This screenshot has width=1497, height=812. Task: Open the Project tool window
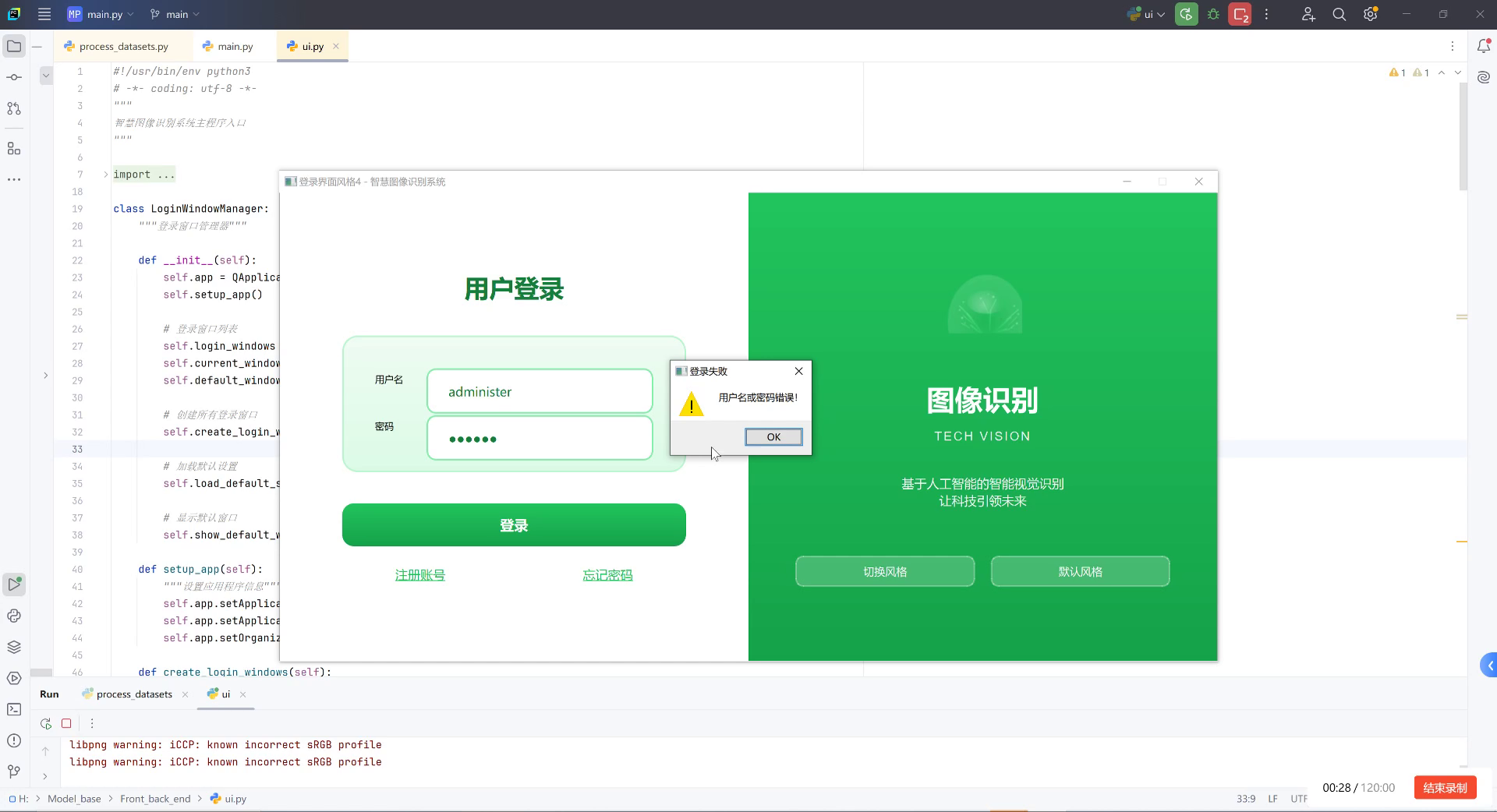pos(14,46)
